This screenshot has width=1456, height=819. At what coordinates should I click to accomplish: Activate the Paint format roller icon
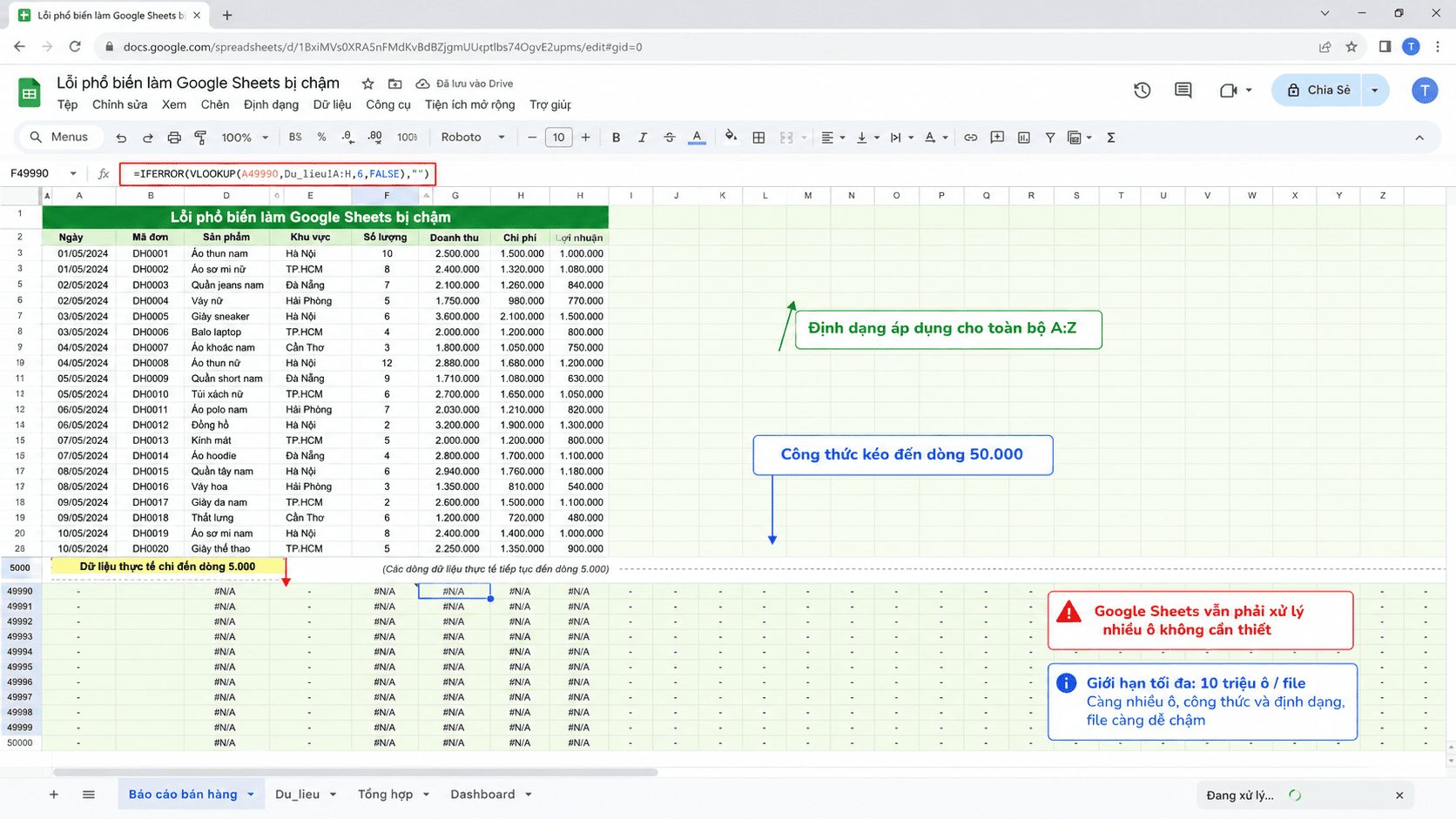tap(200, 138)
